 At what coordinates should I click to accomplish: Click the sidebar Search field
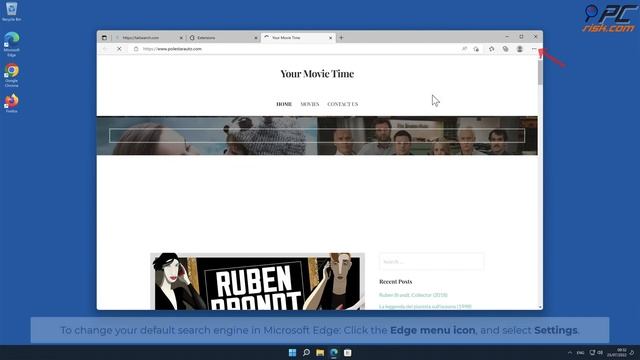[431, 262]
